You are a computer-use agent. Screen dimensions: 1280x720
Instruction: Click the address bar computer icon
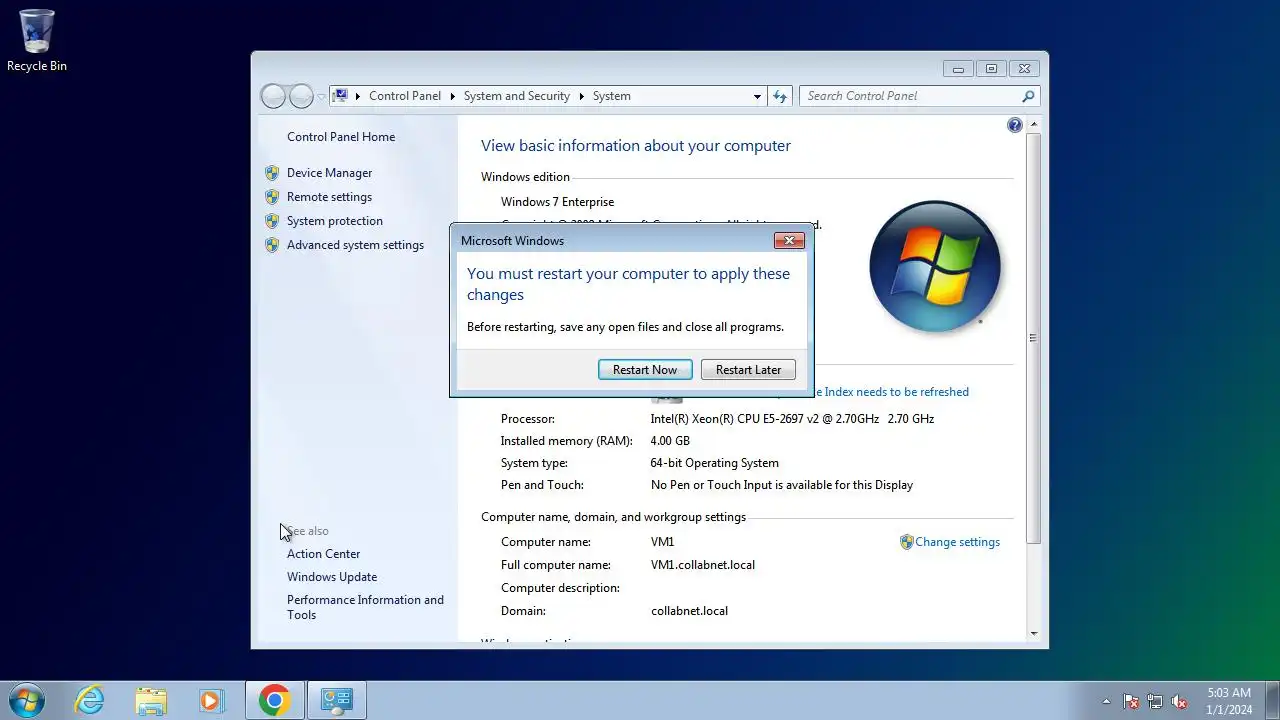[x=340, y=96]
